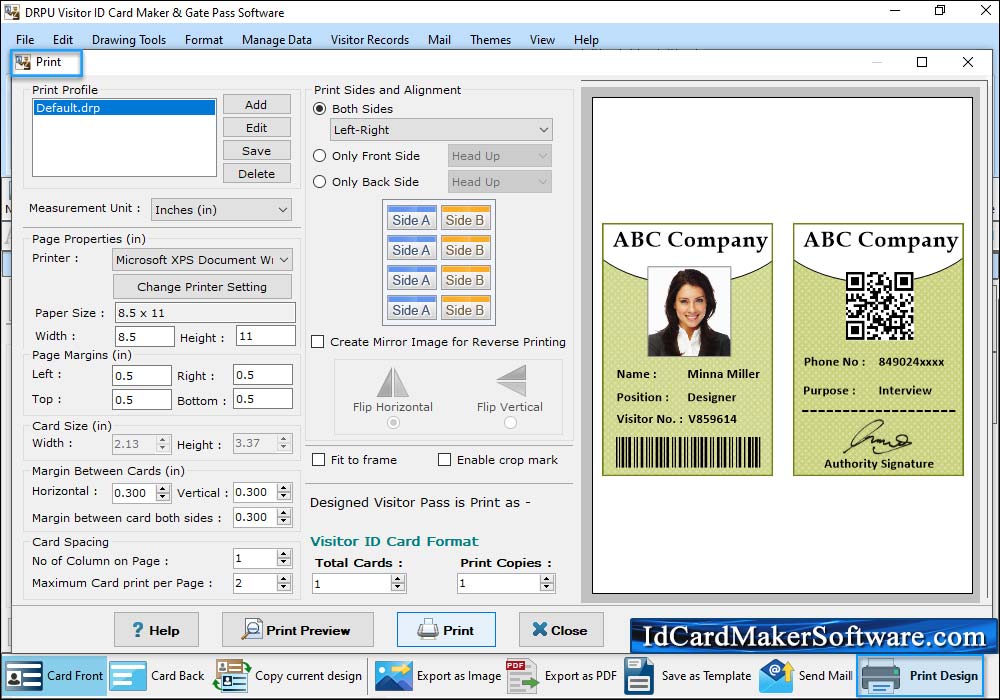Click the Print button with printer icon
1000x700 pixels.
pos(446,630)
